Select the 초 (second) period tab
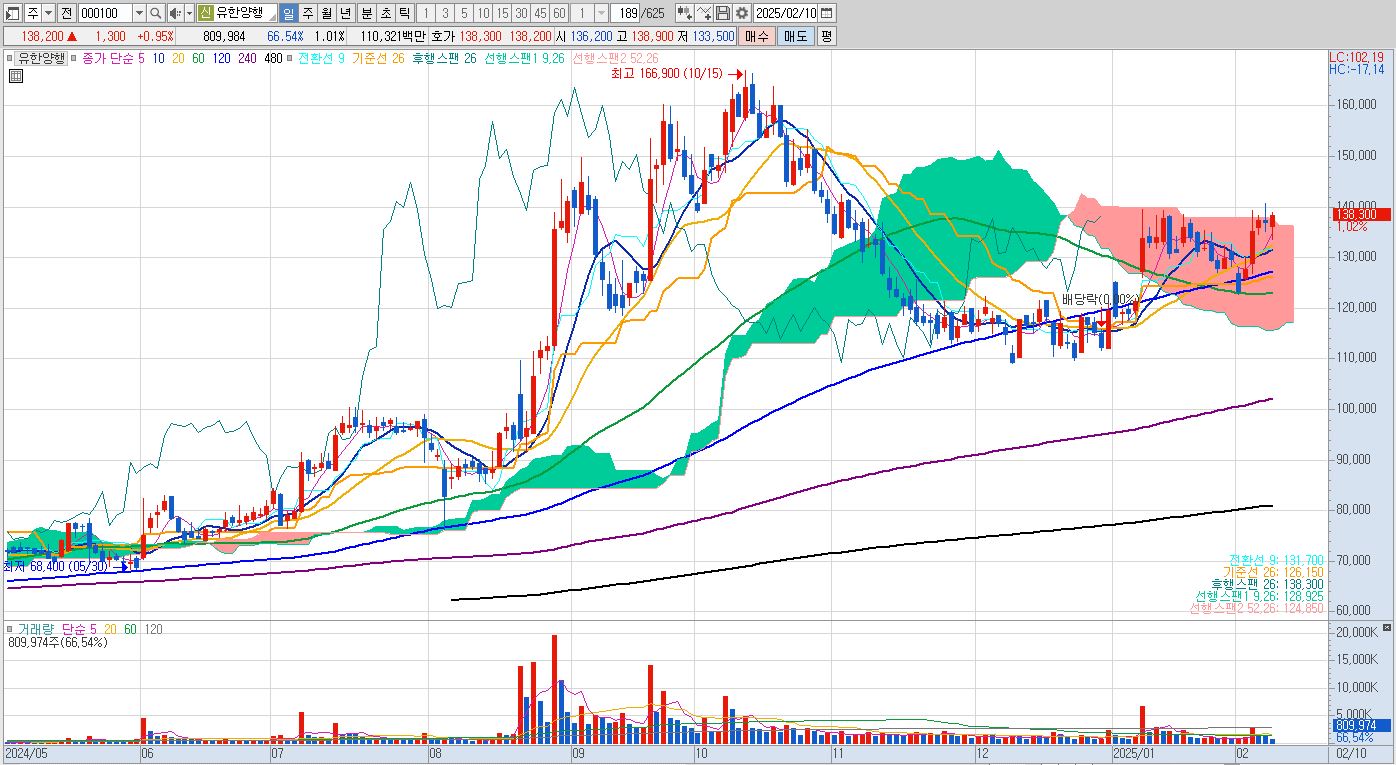 tap(385, 13)
